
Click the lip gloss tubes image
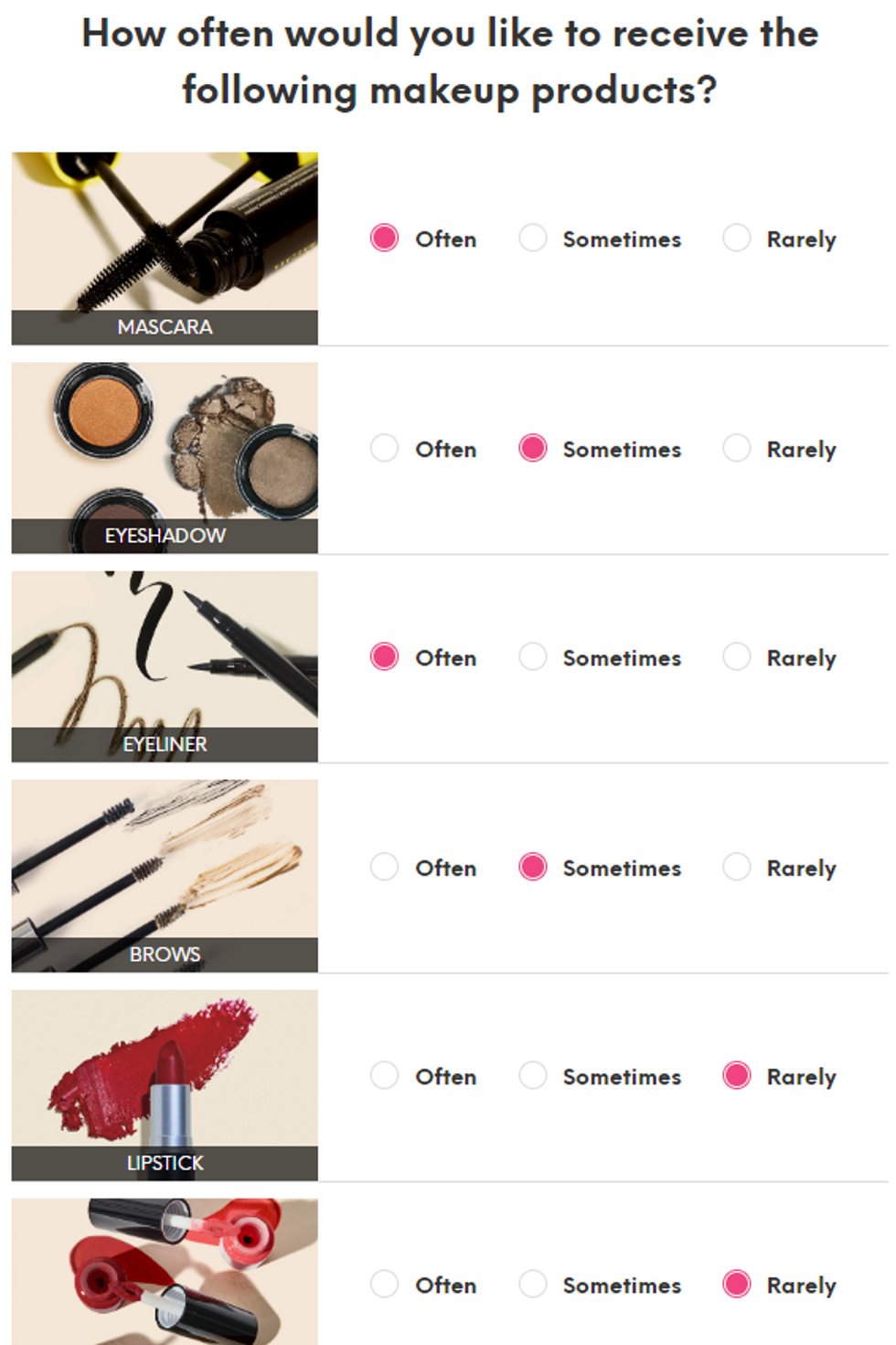[x=165, y=1273]
